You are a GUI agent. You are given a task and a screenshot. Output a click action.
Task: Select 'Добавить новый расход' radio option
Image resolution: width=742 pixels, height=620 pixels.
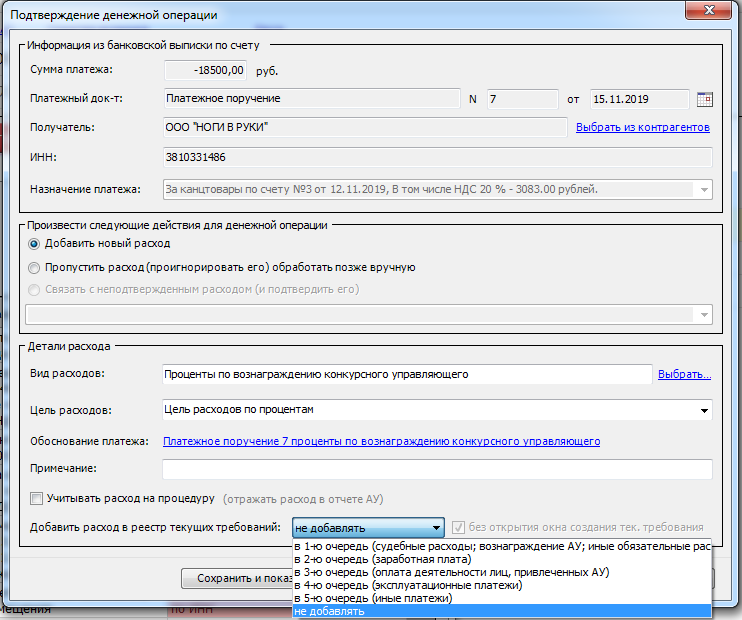36,243
